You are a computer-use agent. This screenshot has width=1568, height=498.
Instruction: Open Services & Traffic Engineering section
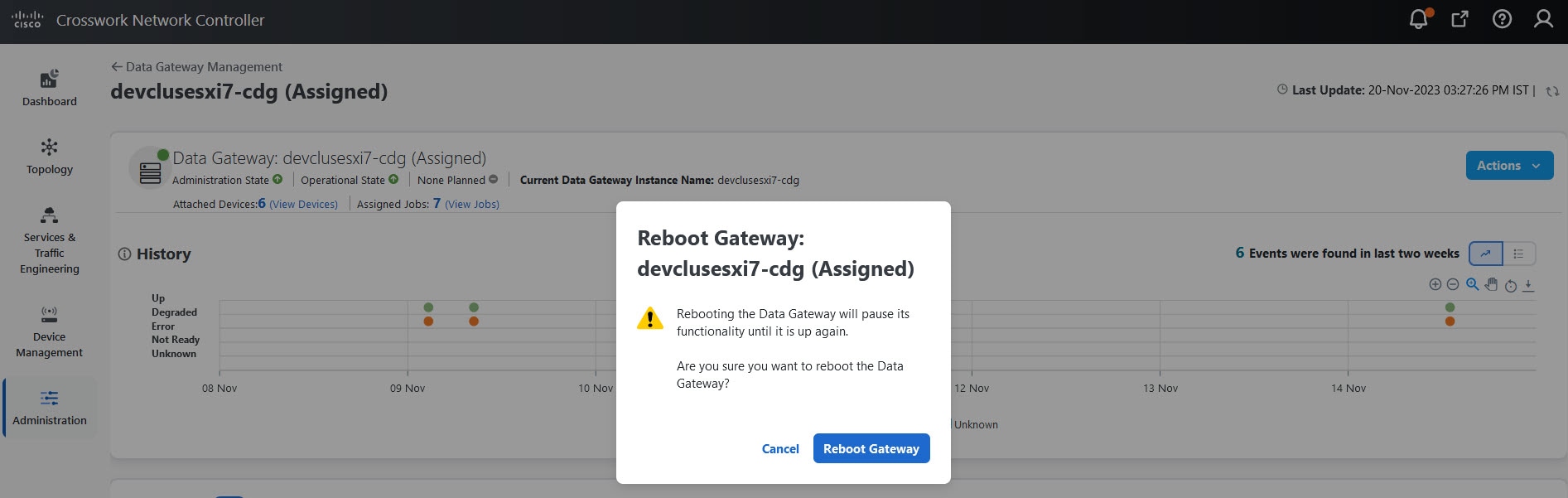[x=50, y=240]
